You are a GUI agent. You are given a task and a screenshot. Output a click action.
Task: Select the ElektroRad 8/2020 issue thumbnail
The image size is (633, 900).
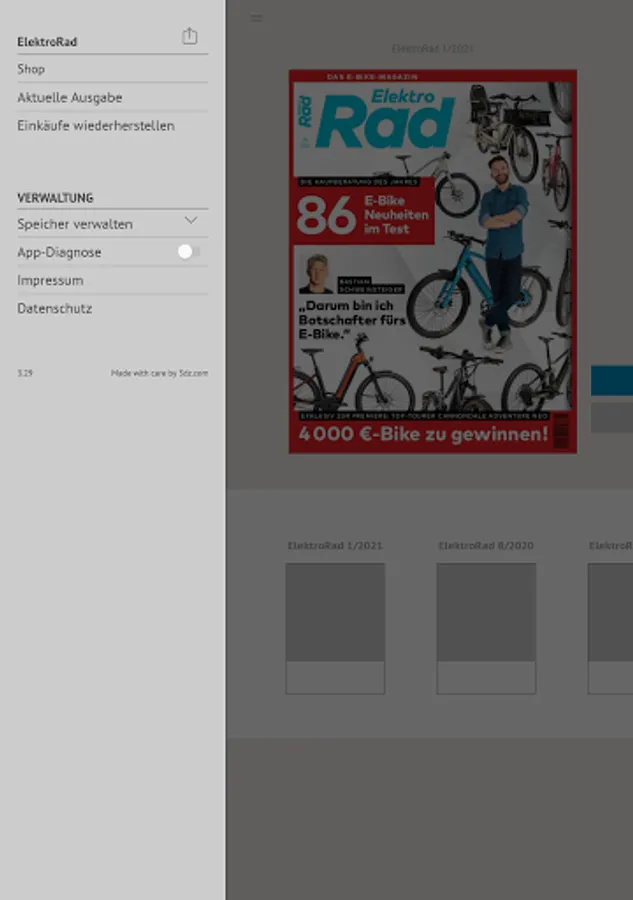[486, 629]
